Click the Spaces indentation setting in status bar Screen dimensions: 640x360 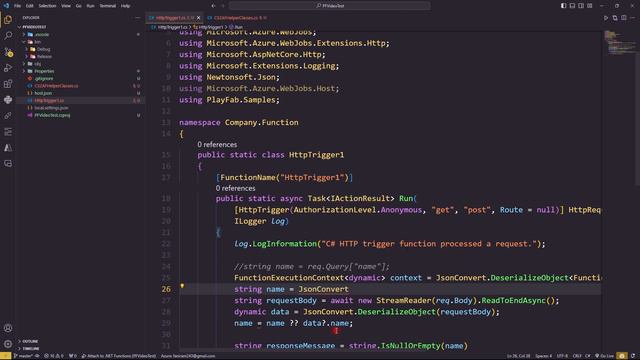544,356
